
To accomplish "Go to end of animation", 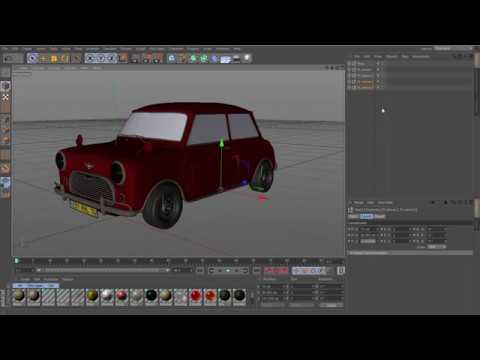I will click(245, 271).
